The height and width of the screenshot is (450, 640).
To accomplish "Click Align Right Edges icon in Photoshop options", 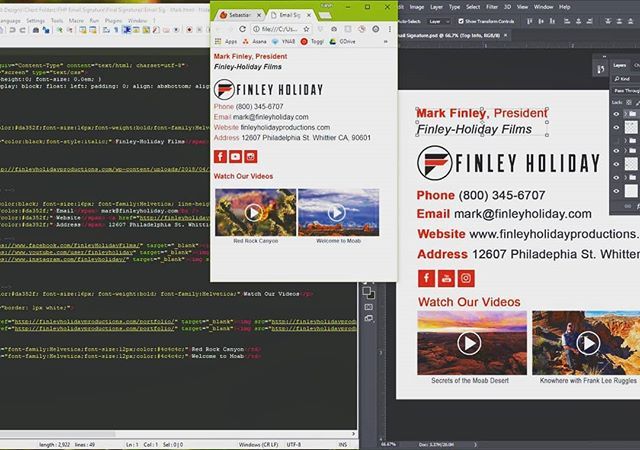I will coord(590,21).
